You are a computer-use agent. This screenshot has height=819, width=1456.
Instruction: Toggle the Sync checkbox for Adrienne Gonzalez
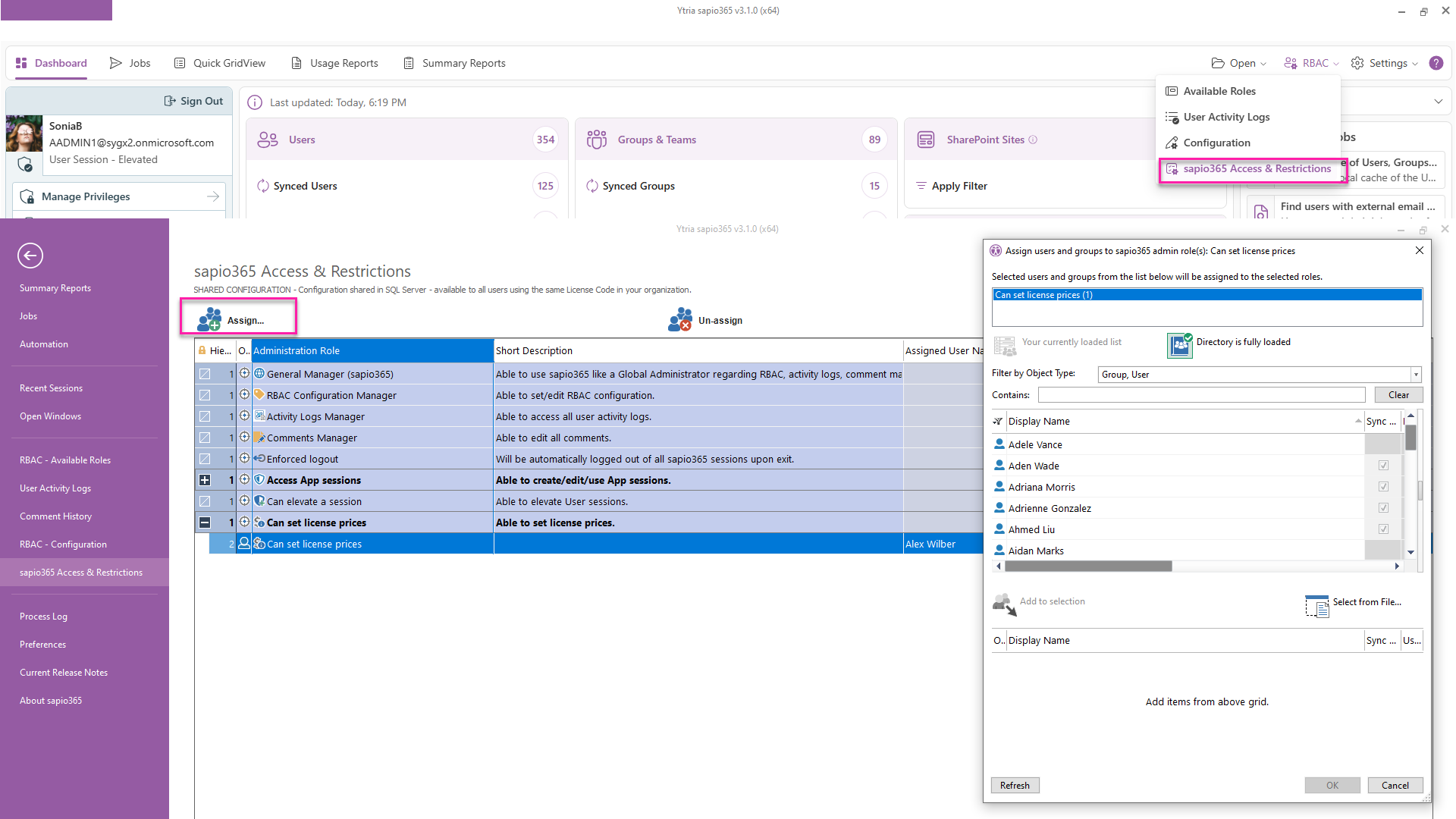coord(1383,508)
